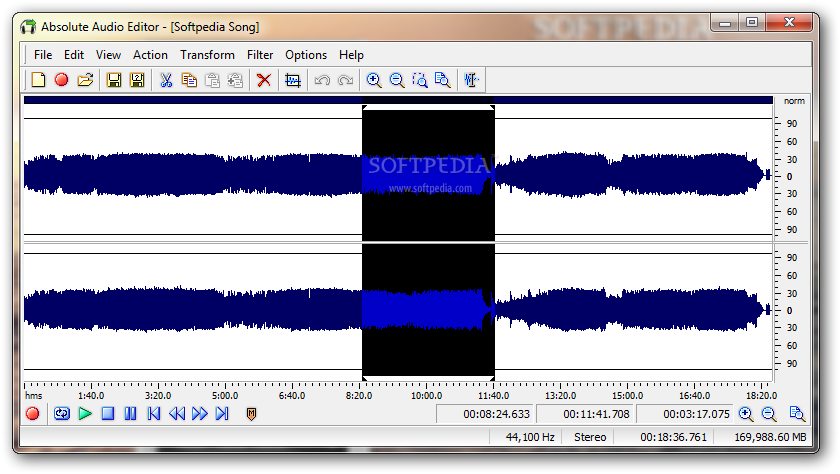Zoom out using the toolbar magnifier
This screenshot has width=840, height=474.
397,80
